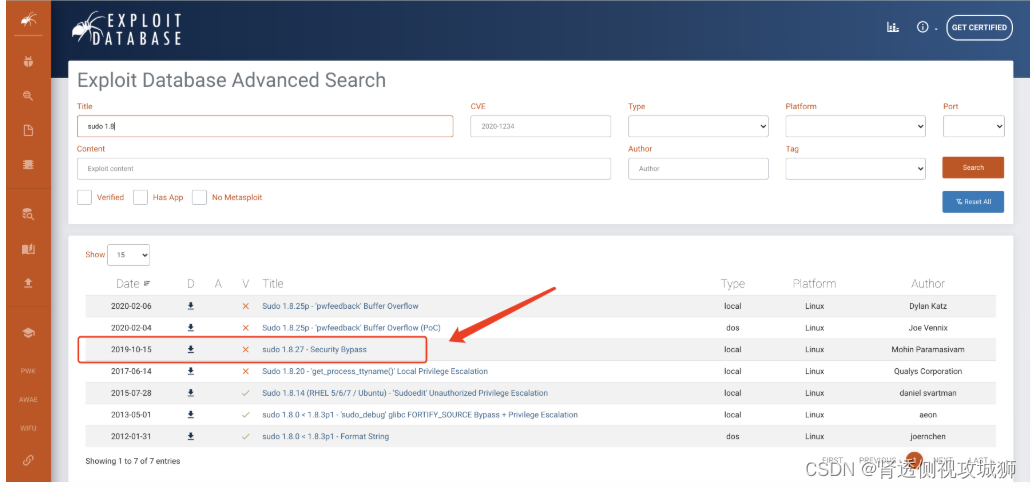Focus the CVE input field
1031x488 pixels.
click(540, 126)
